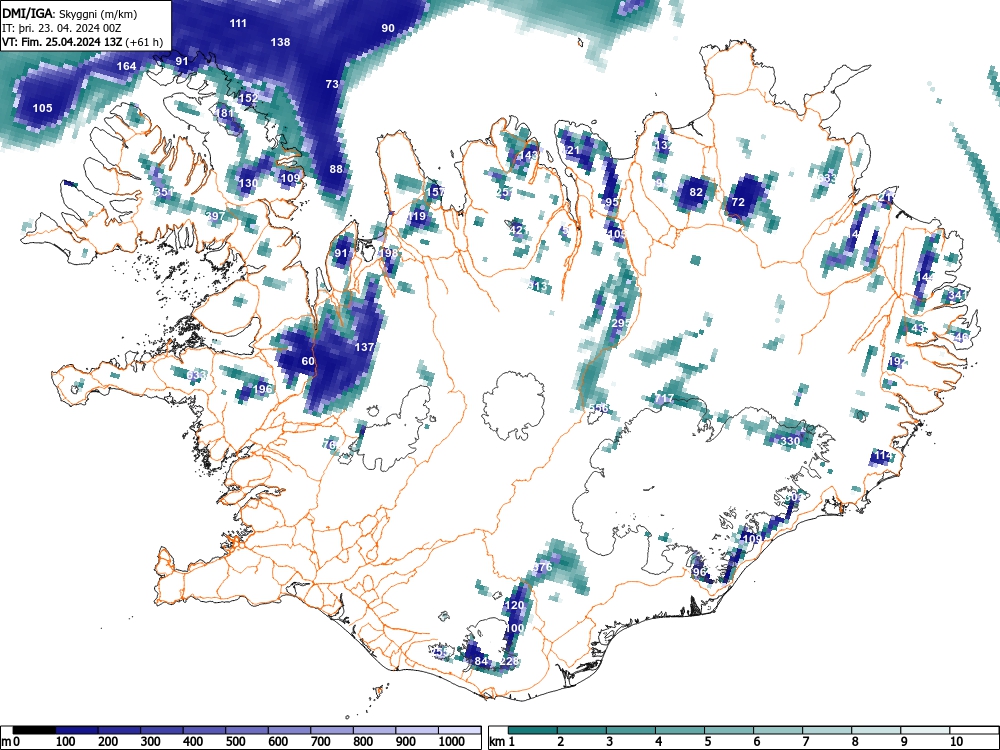Click the map value '60'
Screen dimensions: 1000x750
(x=308, y=361)
